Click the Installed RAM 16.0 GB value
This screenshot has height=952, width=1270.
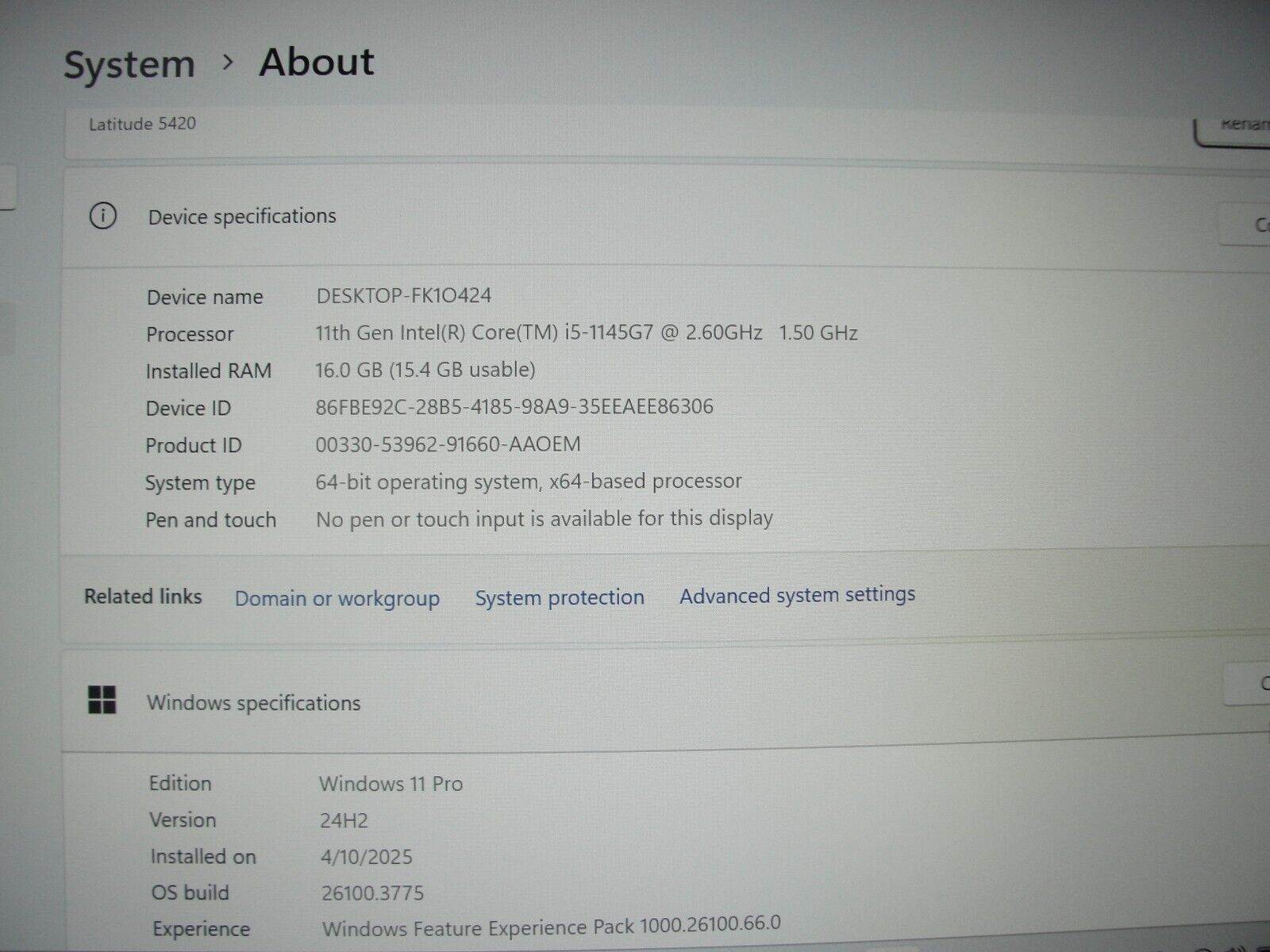click(425, 370)
